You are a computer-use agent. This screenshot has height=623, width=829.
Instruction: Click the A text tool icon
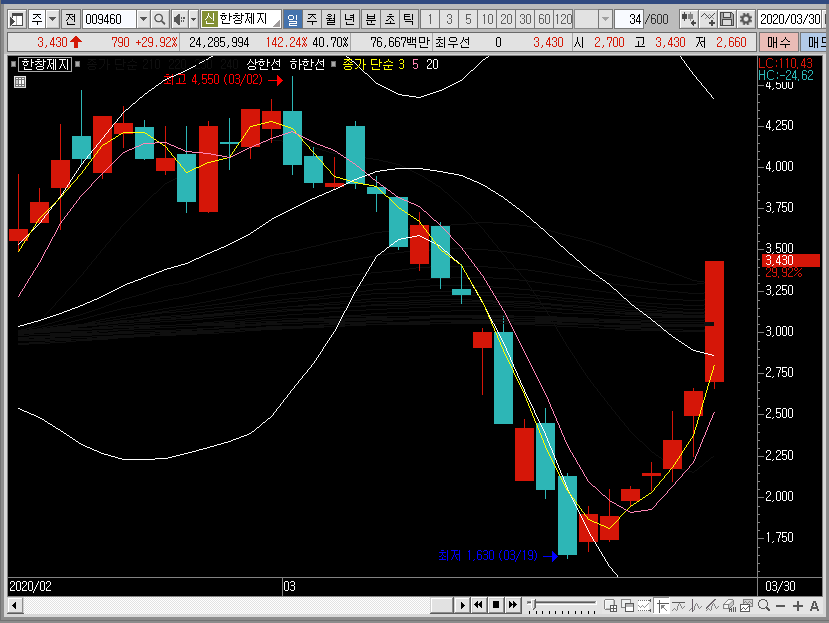[x=814, y=606]
